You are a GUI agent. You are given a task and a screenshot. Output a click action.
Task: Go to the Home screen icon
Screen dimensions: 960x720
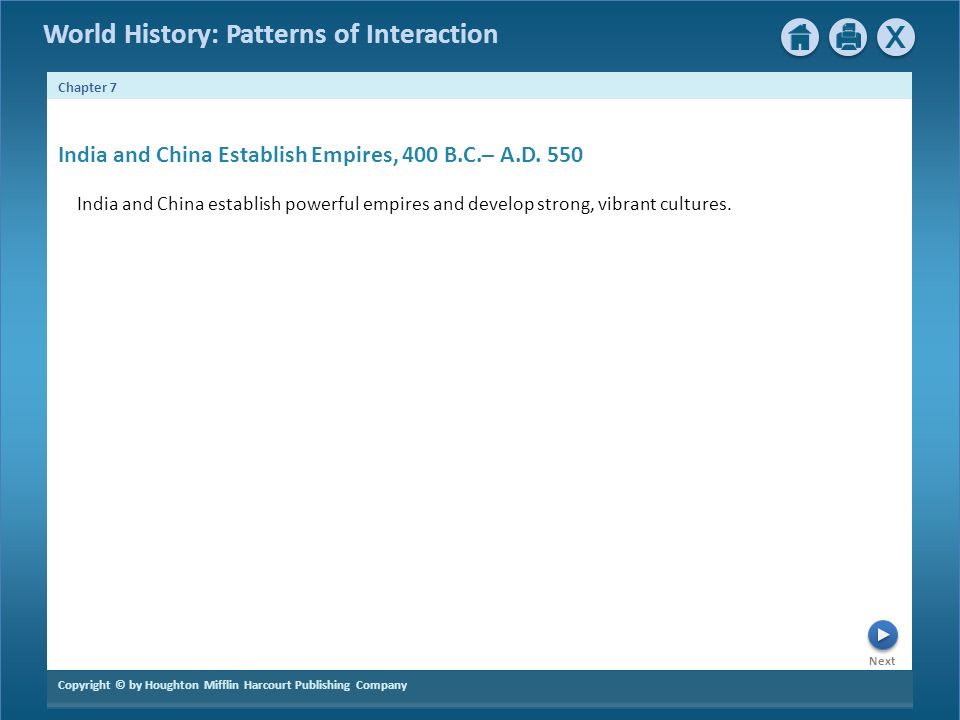click(800, 37)
